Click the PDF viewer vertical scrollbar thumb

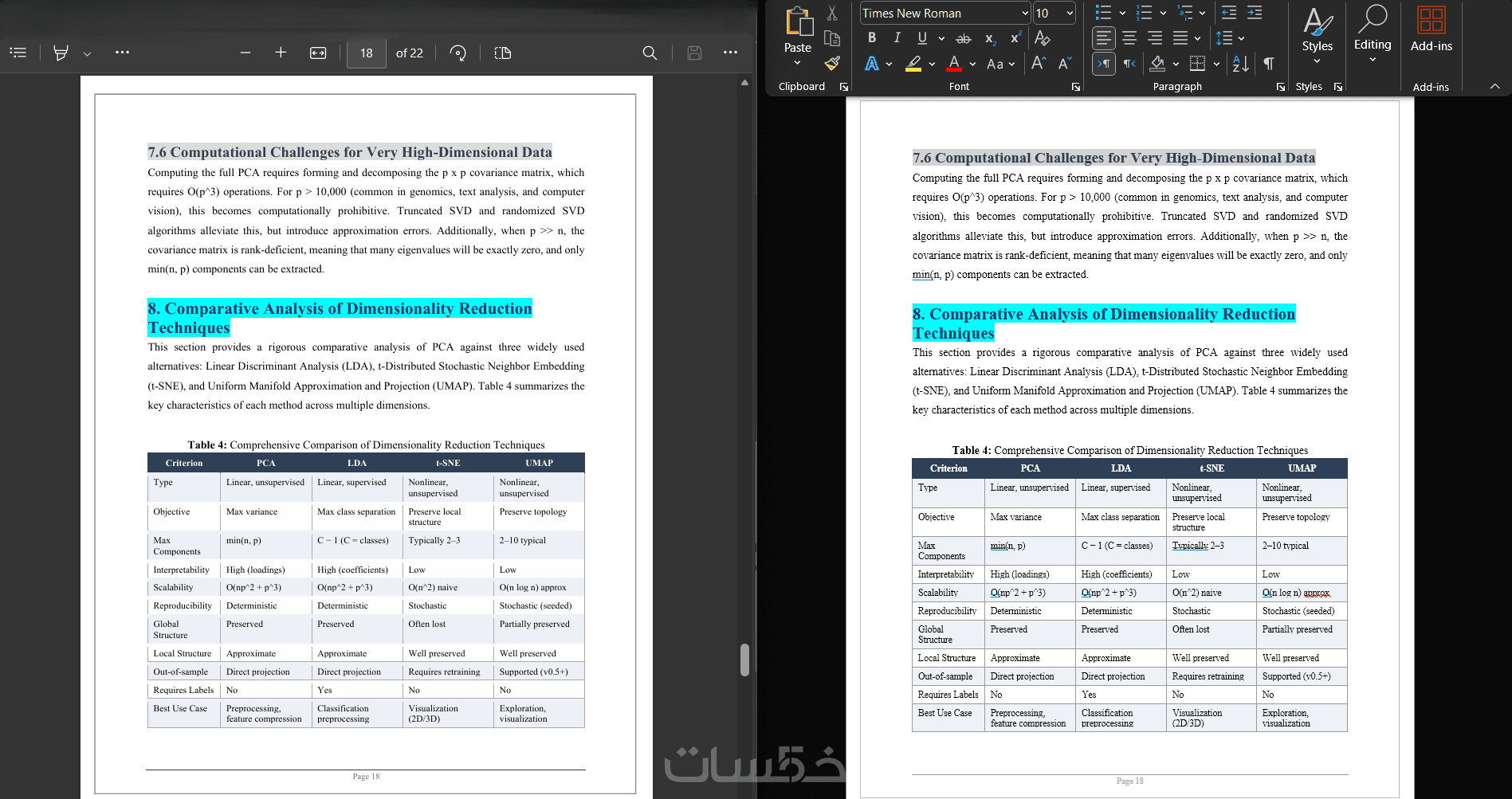click(744, 660)
